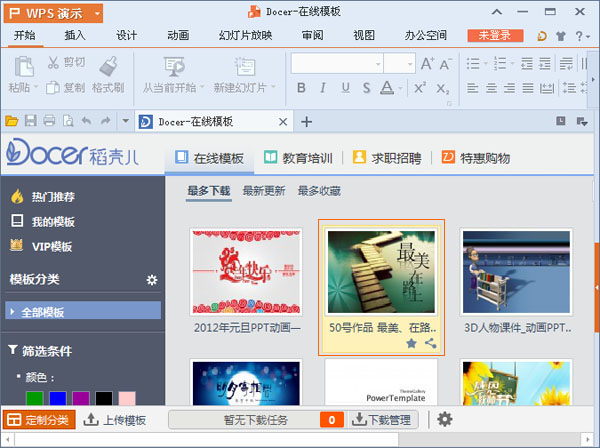Screen dimensions: 600x448
Task: Add new document tab with plus
Action: point(306,122)
